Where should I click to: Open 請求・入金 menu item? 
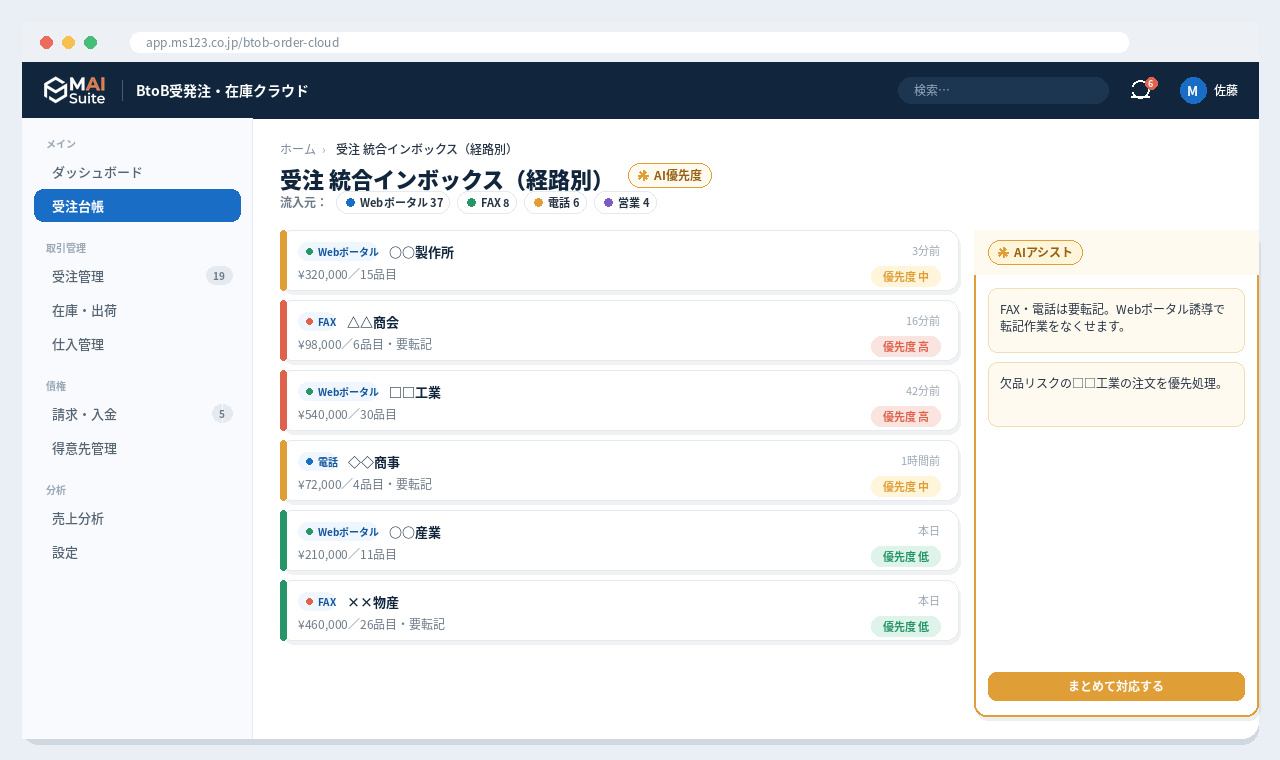(x=137, y=414)
